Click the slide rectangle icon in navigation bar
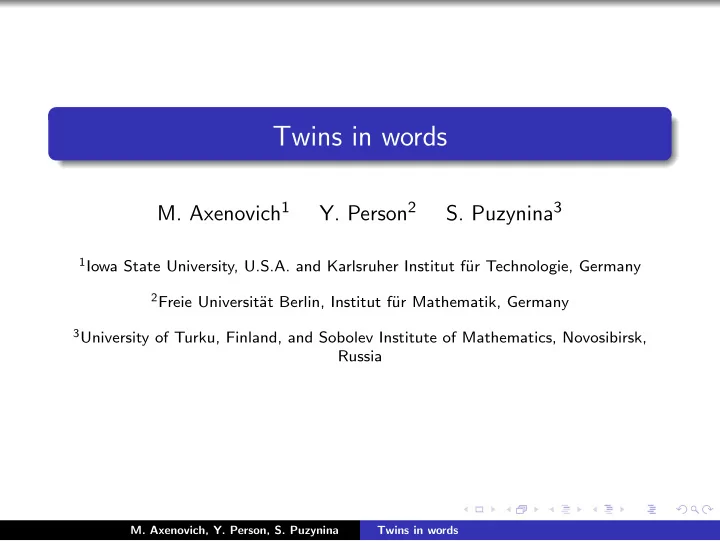The width and height of the screenshot is (720, 541). pyautogui.click(x=479, y=509)
